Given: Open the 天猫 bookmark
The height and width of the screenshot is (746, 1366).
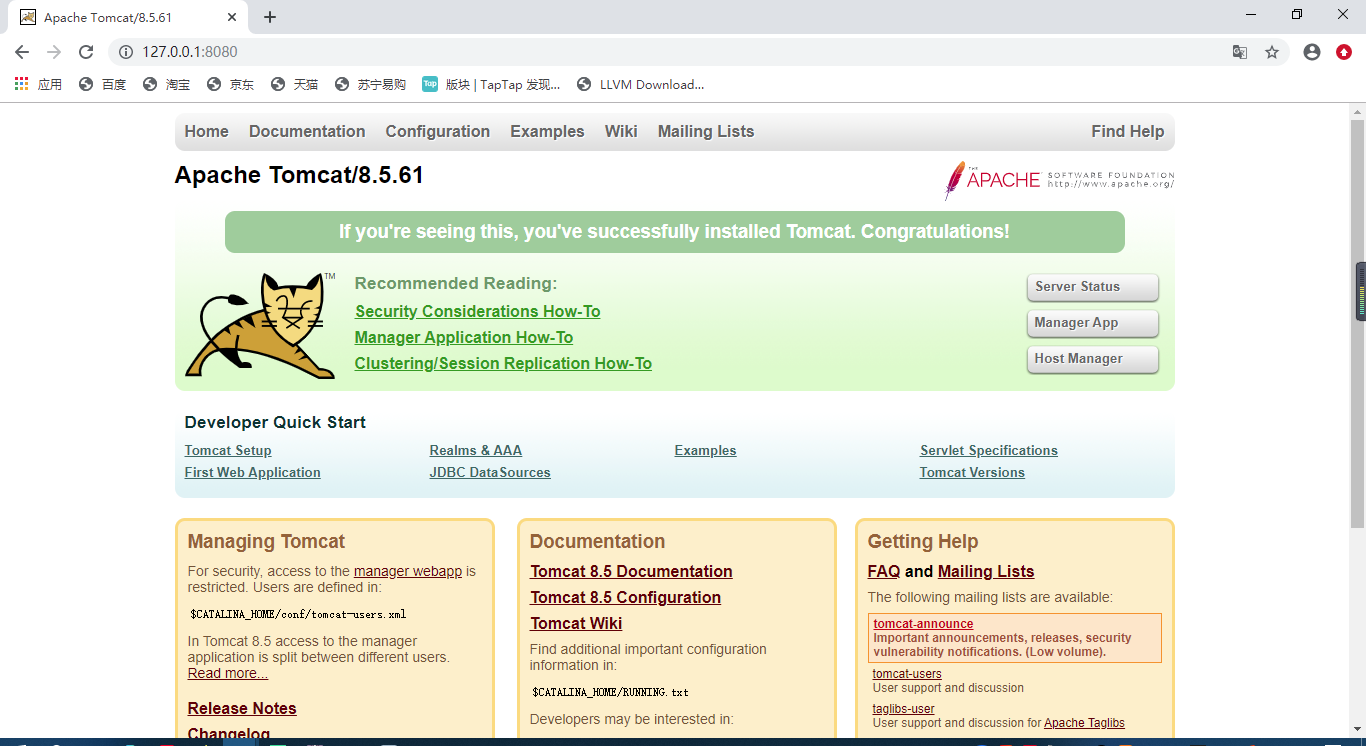Looking at the screenshot, I should (x=294, y=85).
